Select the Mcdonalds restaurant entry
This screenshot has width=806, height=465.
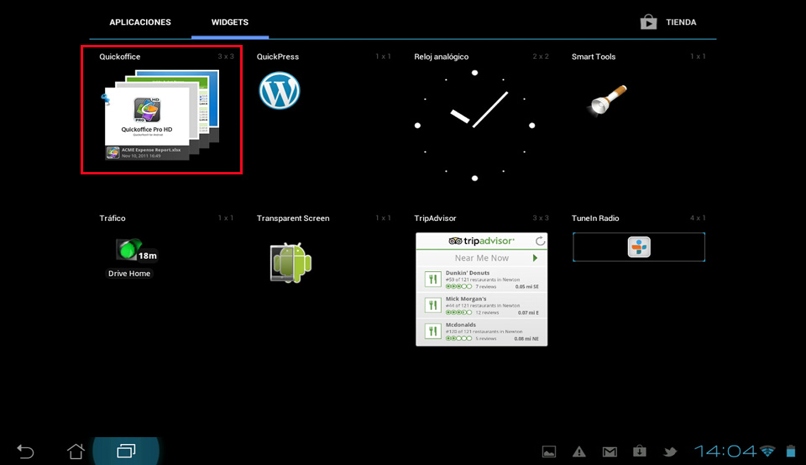482,331
